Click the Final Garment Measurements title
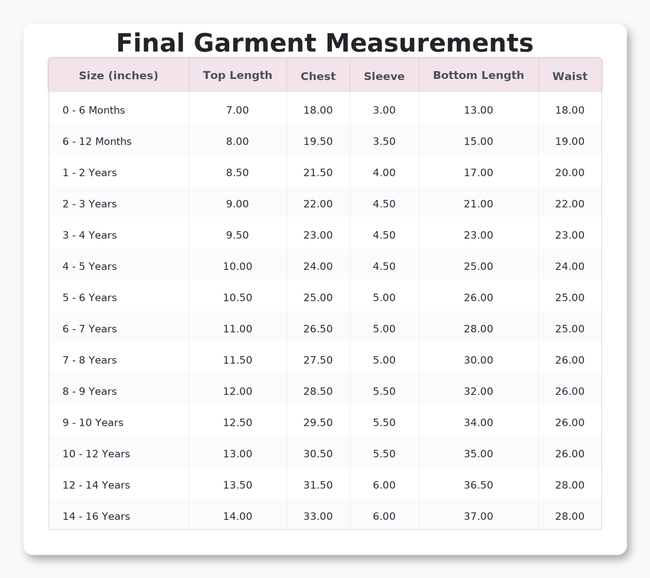Image resolution: width=650 pixels, height=578 pixels. [x=325, y=43]
